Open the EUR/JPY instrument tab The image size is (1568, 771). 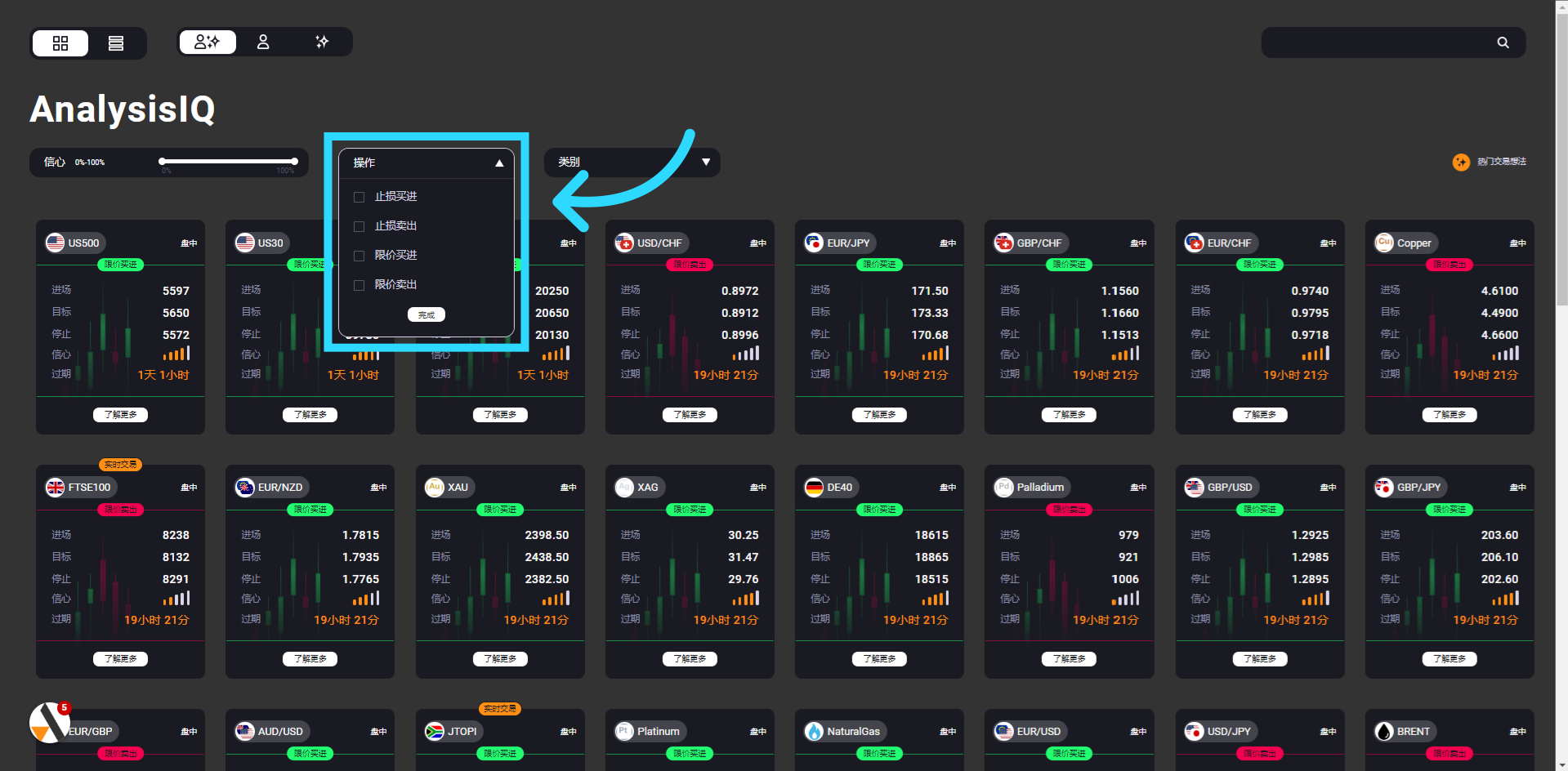click(840, 243)
